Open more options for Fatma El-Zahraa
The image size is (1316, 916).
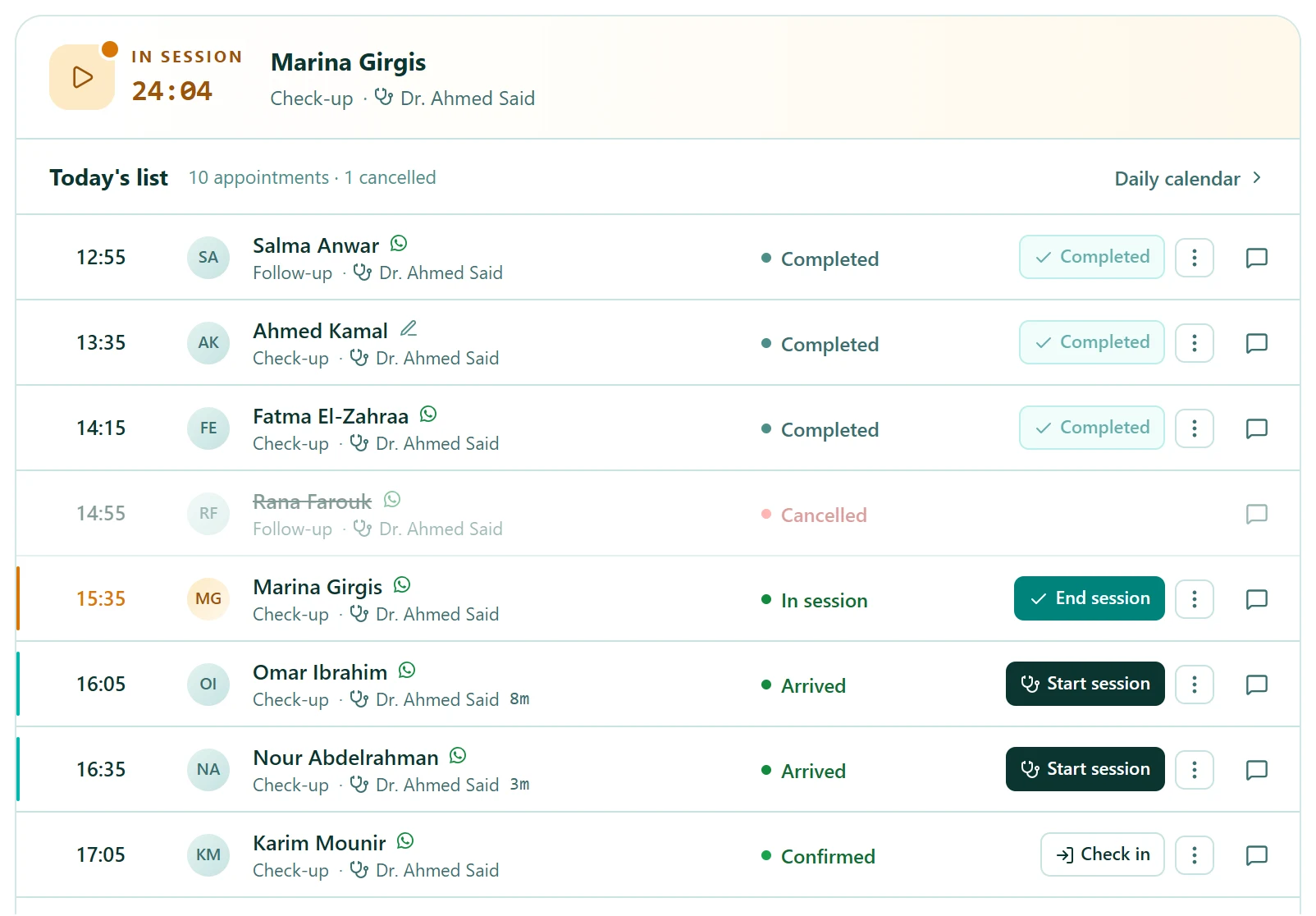(1195, 428)
